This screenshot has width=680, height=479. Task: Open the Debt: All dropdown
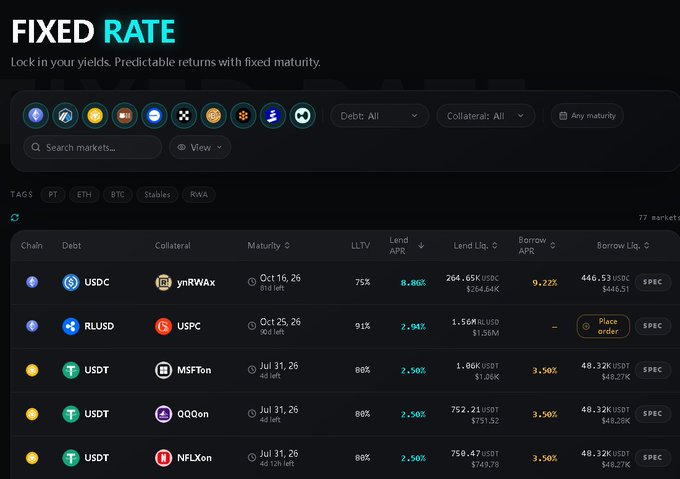pos(379,116)
